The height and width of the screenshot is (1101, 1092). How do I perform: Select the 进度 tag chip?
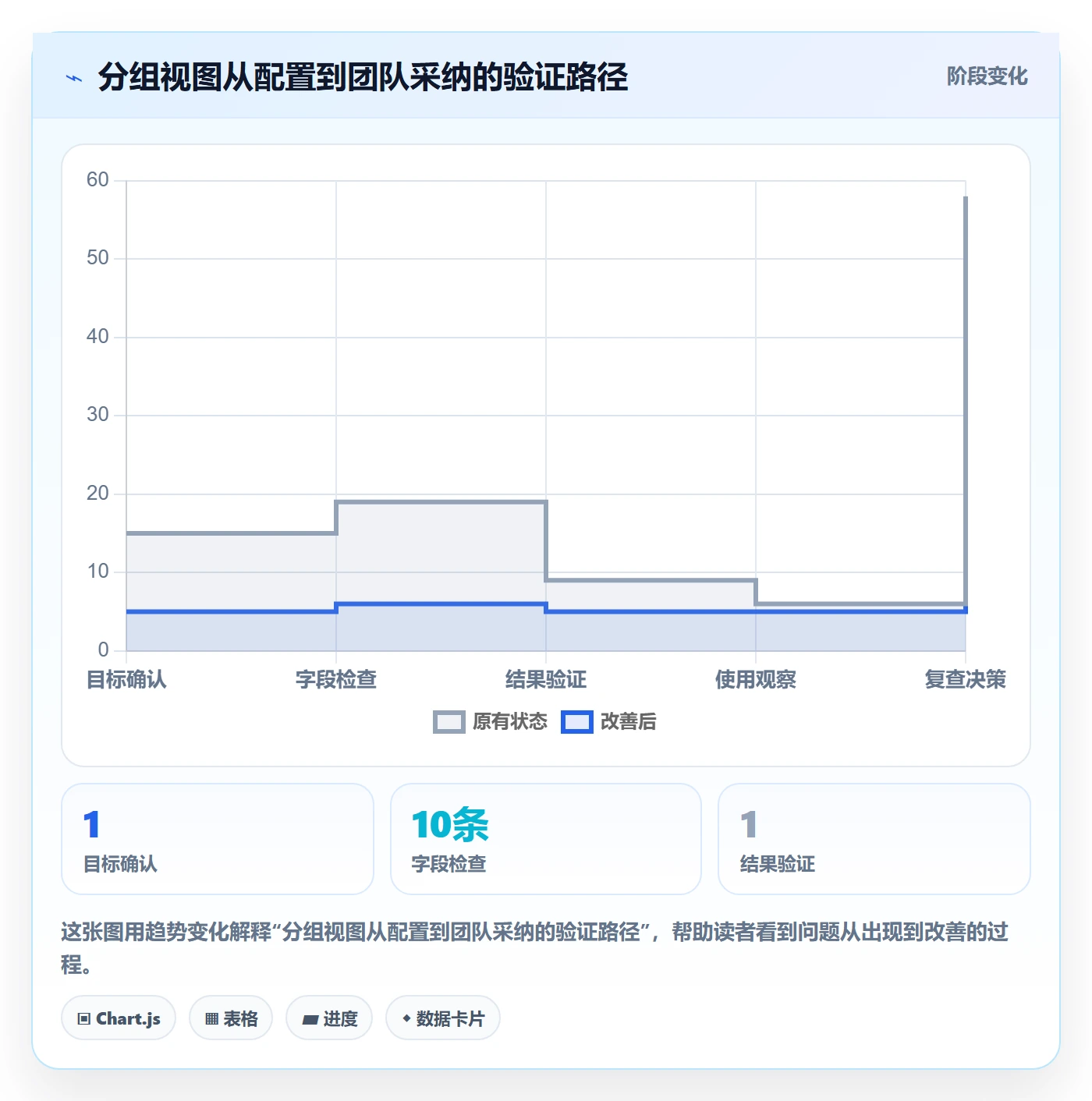pos(329,1018)
